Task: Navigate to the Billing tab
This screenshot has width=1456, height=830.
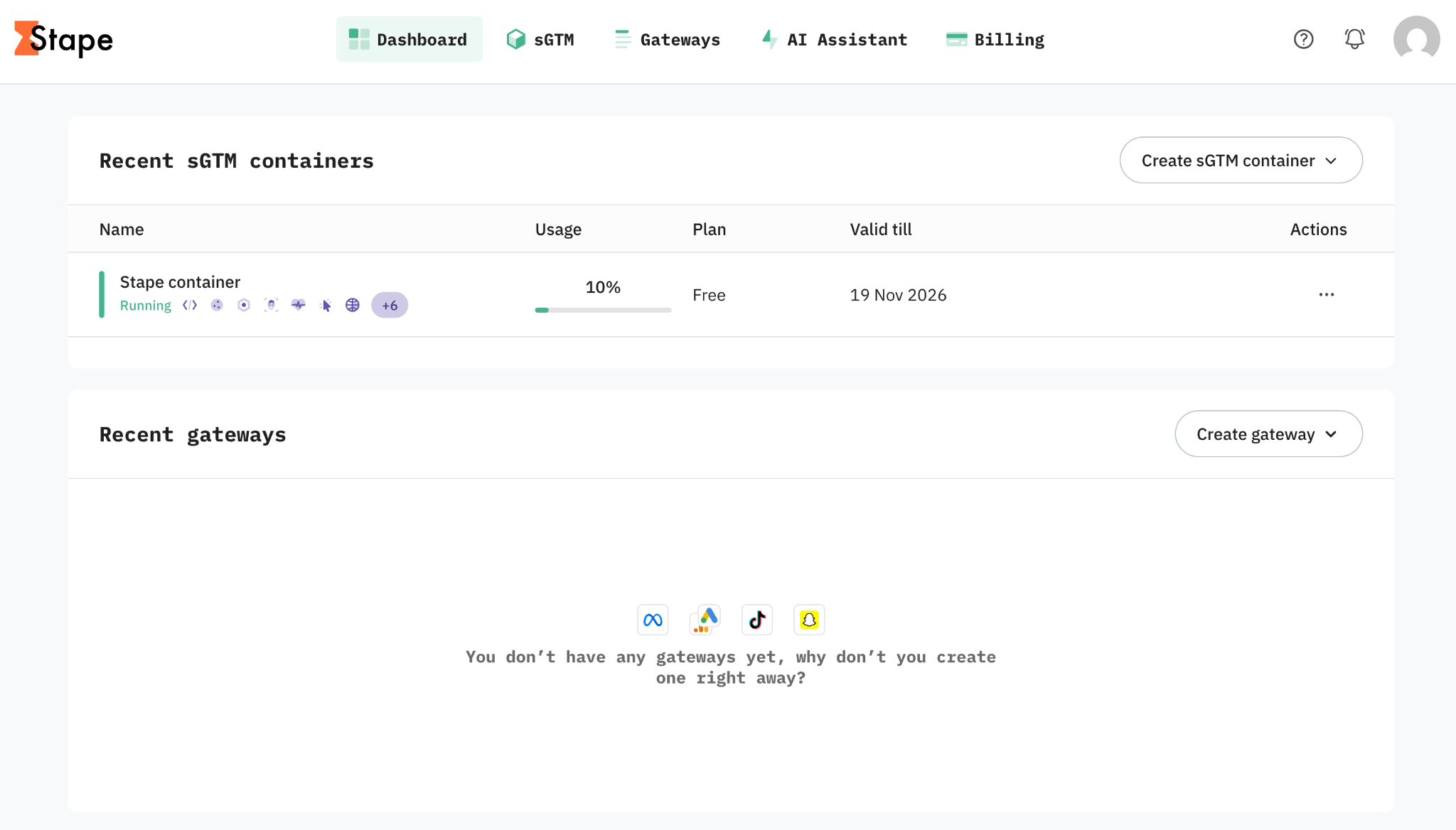Action: (995, 39)
